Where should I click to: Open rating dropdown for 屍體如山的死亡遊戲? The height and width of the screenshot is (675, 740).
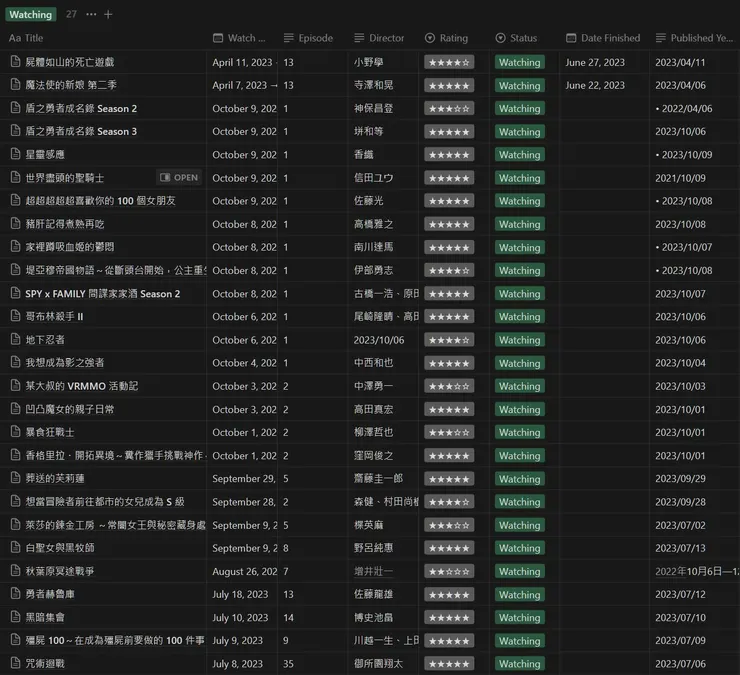click(x=449, y=62)
